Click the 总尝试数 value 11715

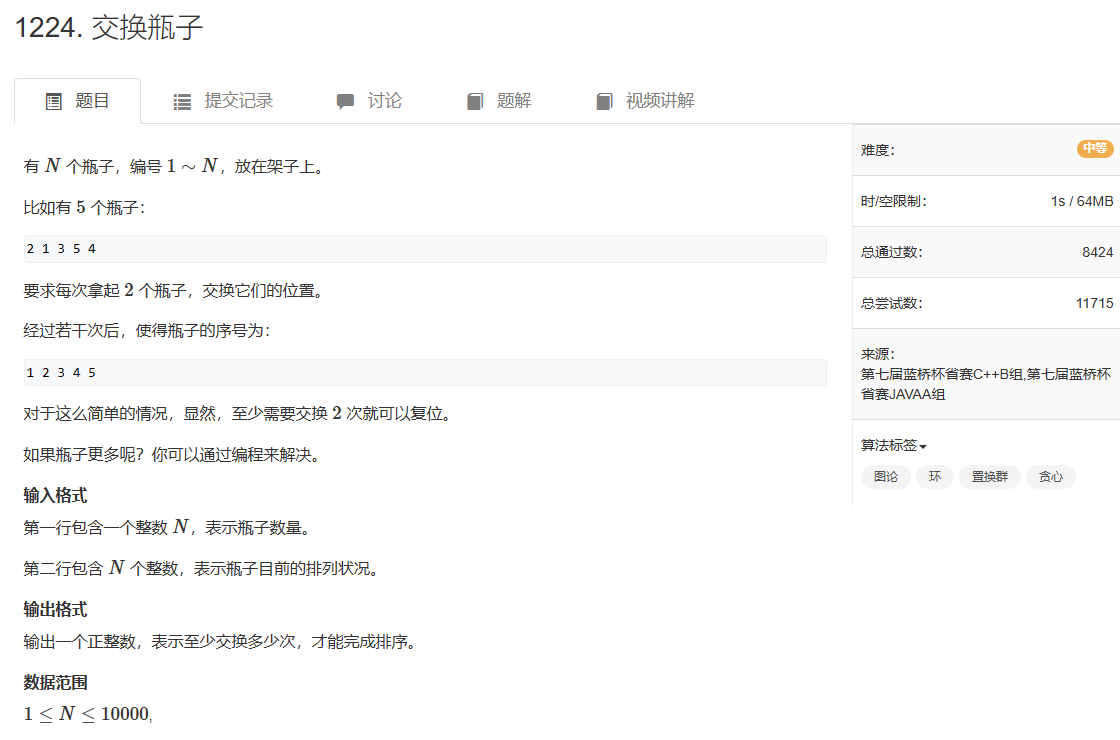(x=1094, y=303)
